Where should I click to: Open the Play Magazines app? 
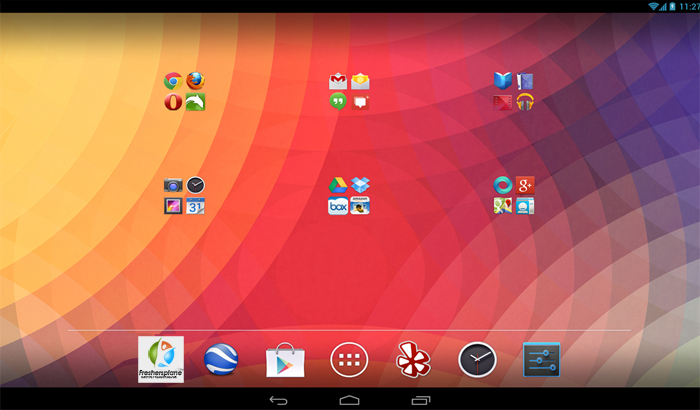(x=525, y=81)
